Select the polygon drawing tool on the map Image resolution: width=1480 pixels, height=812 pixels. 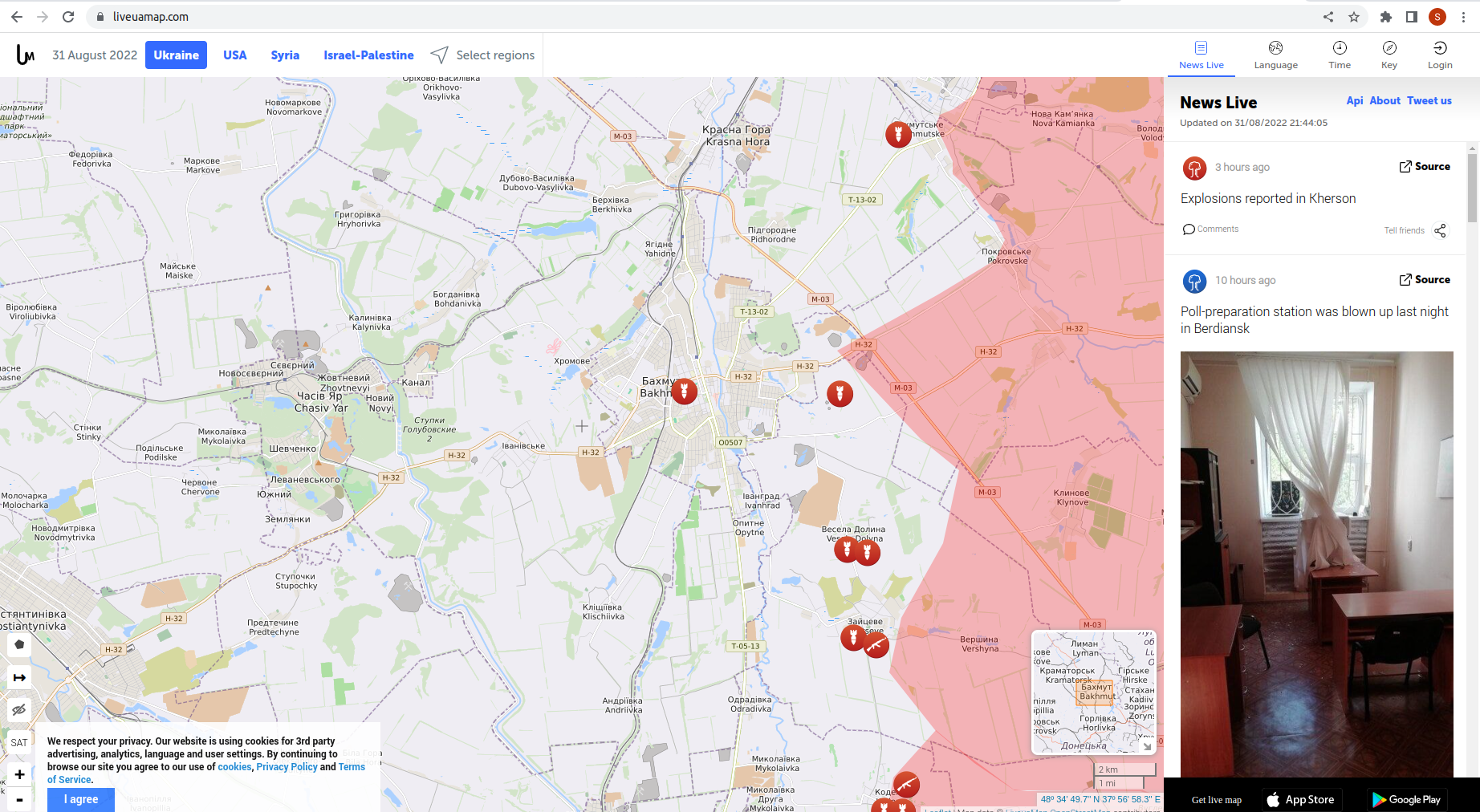(x=18, y=644)
